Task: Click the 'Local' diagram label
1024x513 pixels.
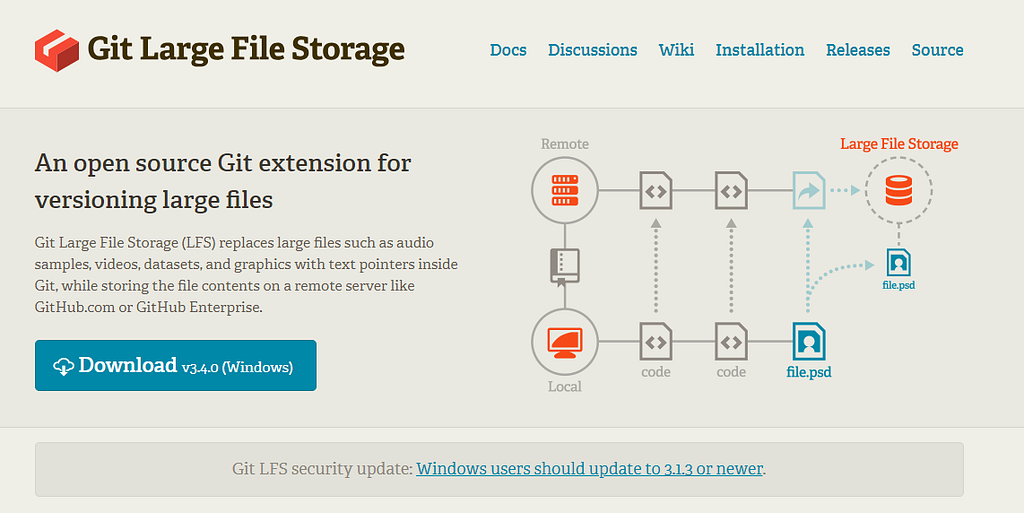Action: 565,386
